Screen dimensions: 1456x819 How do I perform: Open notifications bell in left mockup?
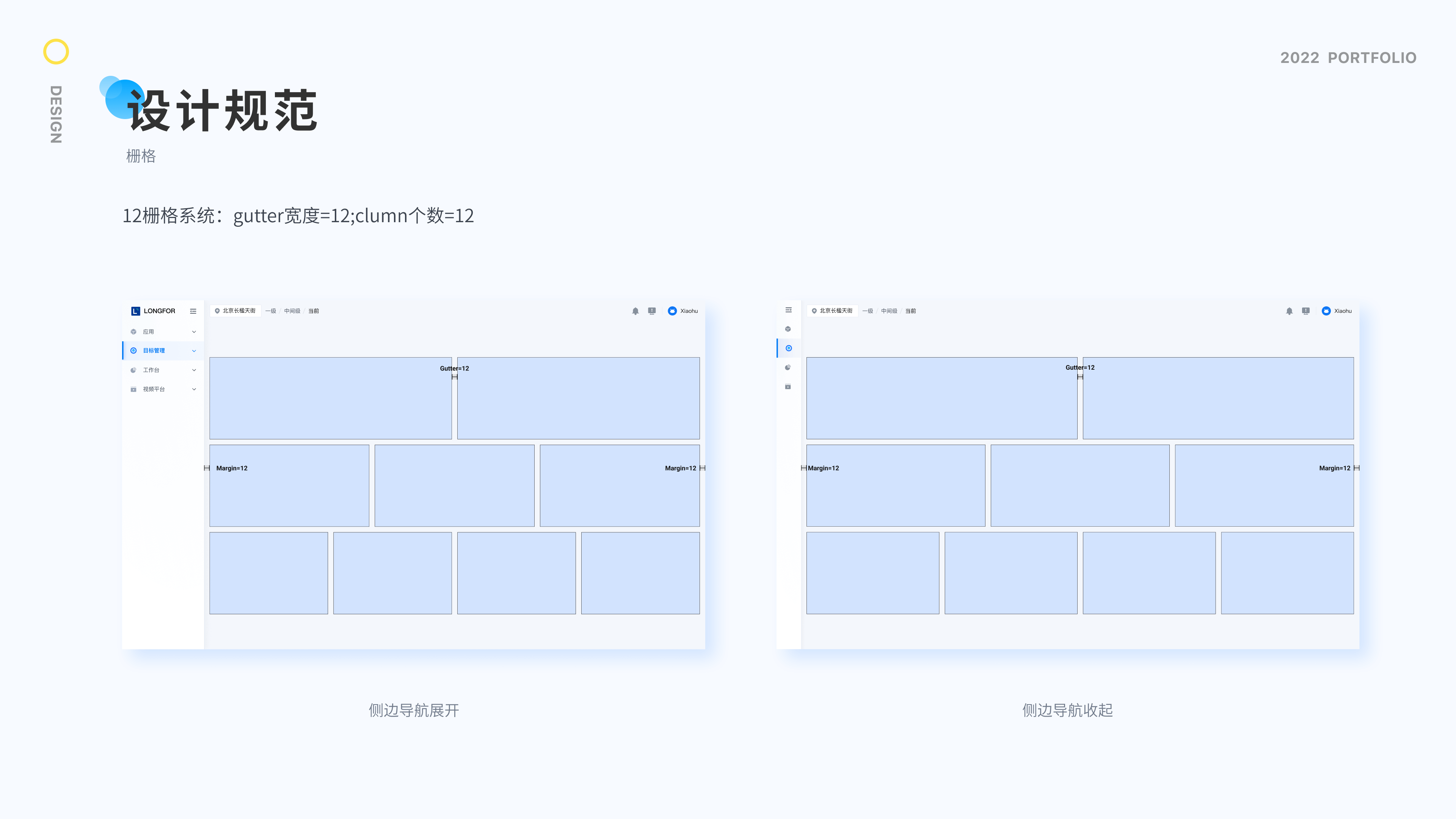635,311
